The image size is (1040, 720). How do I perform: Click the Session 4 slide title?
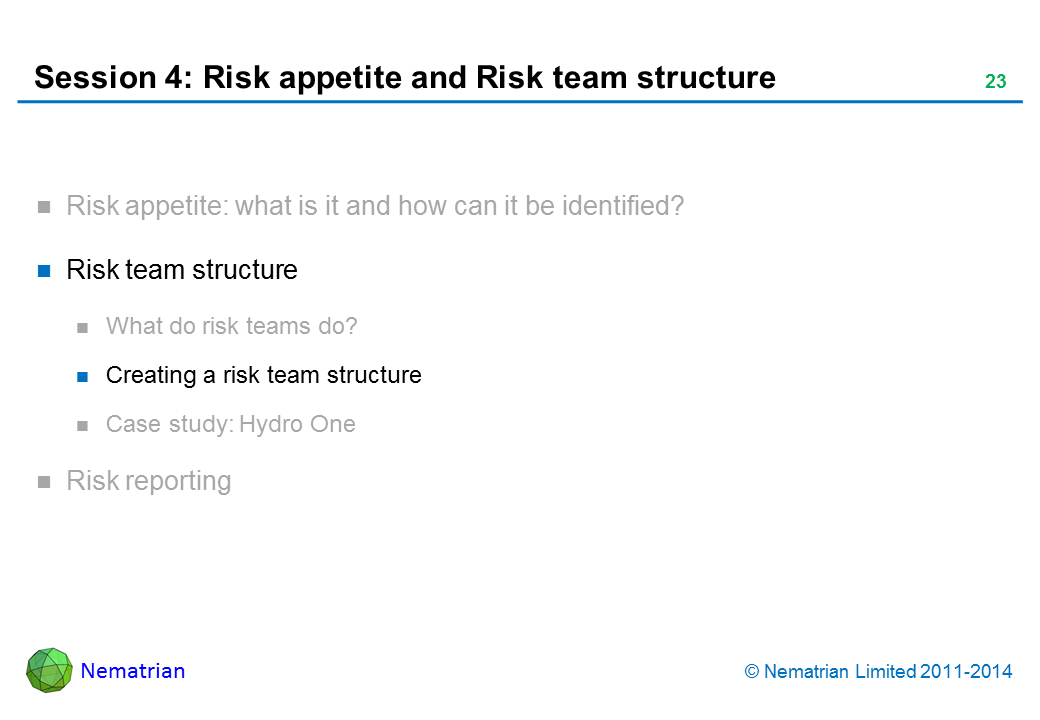coord(404,78)
